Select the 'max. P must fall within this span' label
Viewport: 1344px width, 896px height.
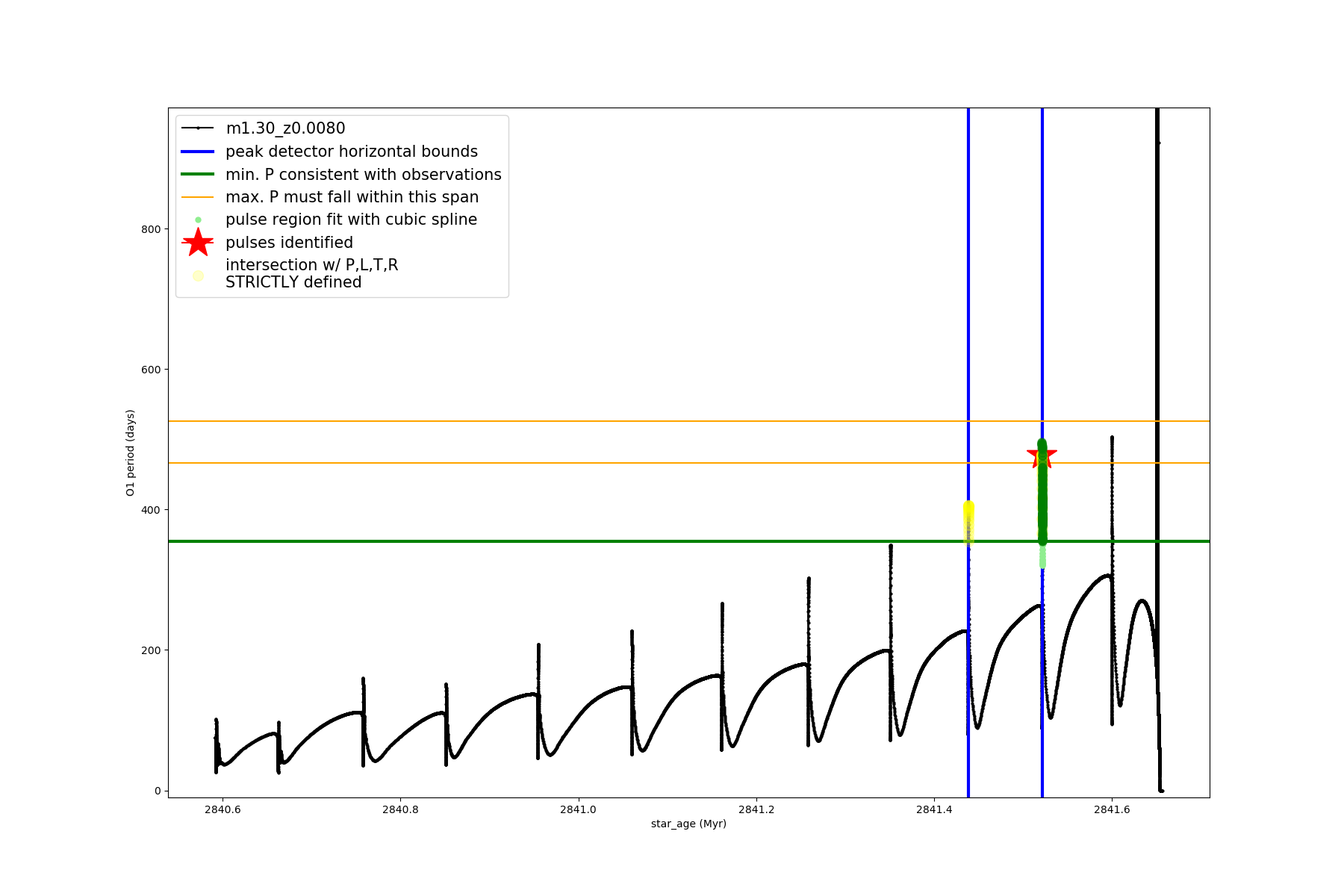pyautogui.click(x=352, y=197)
